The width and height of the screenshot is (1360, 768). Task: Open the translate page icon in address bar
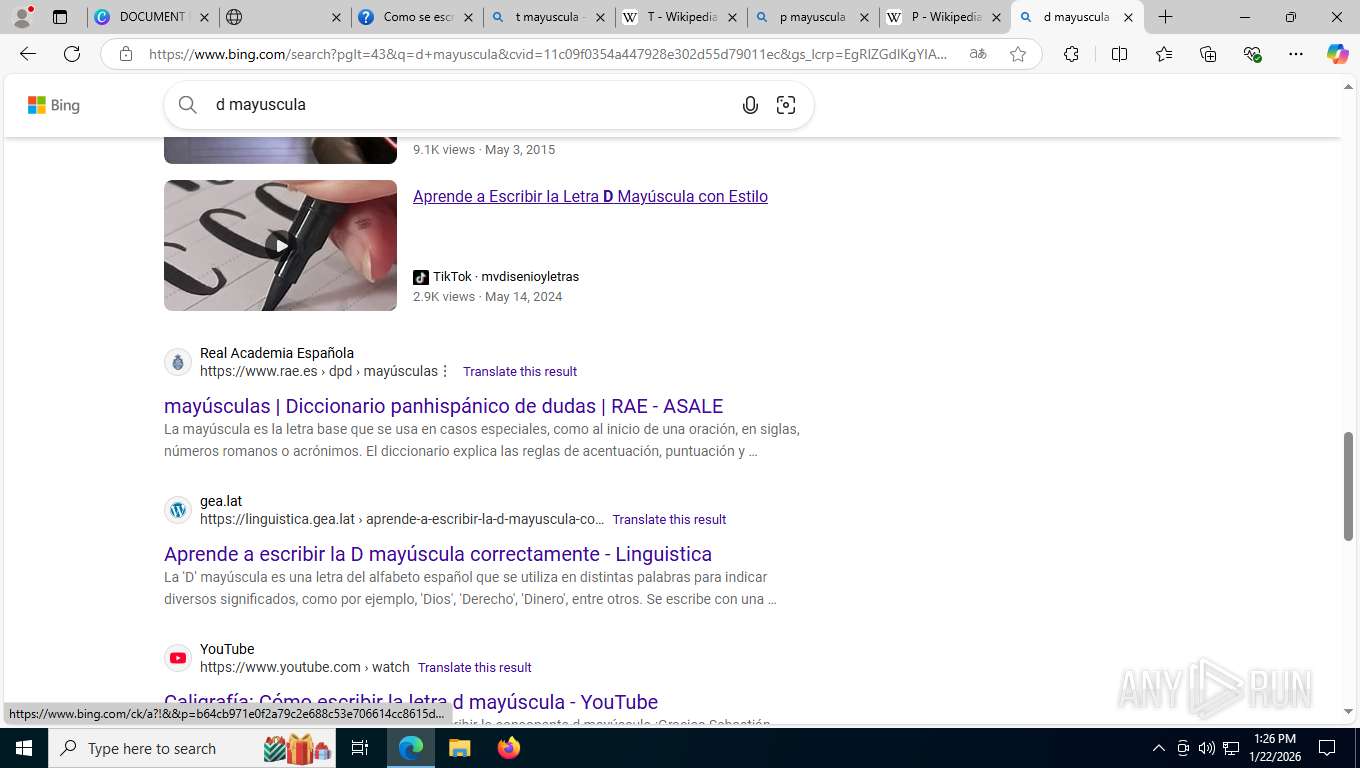[x=978, y=54]
